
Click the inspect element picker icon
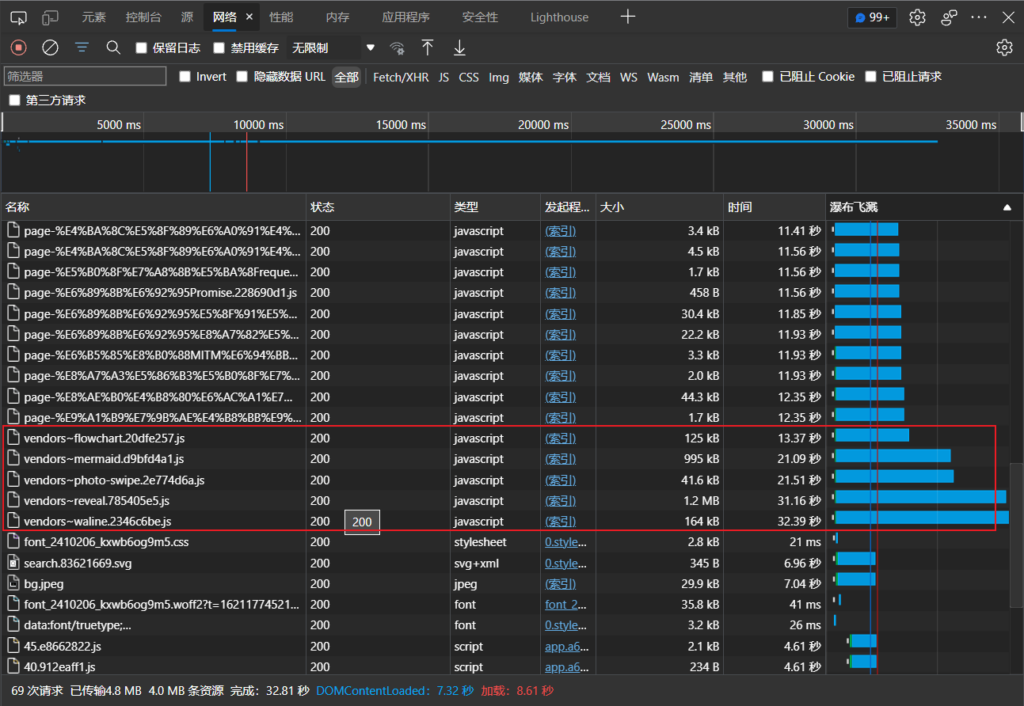click(x=18, y=17)
